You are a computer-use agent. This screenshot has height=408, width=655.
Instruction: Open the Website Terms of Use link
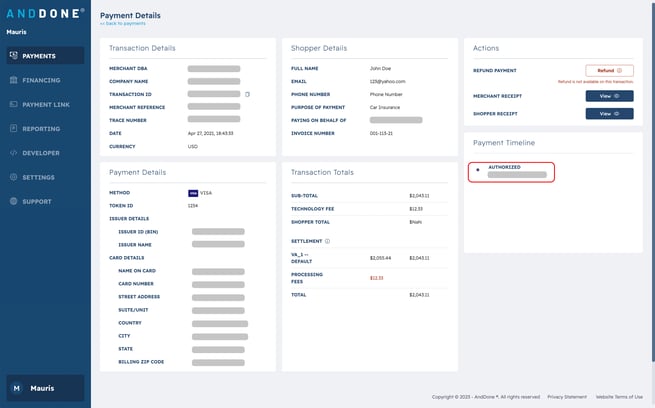pos(619,397)
